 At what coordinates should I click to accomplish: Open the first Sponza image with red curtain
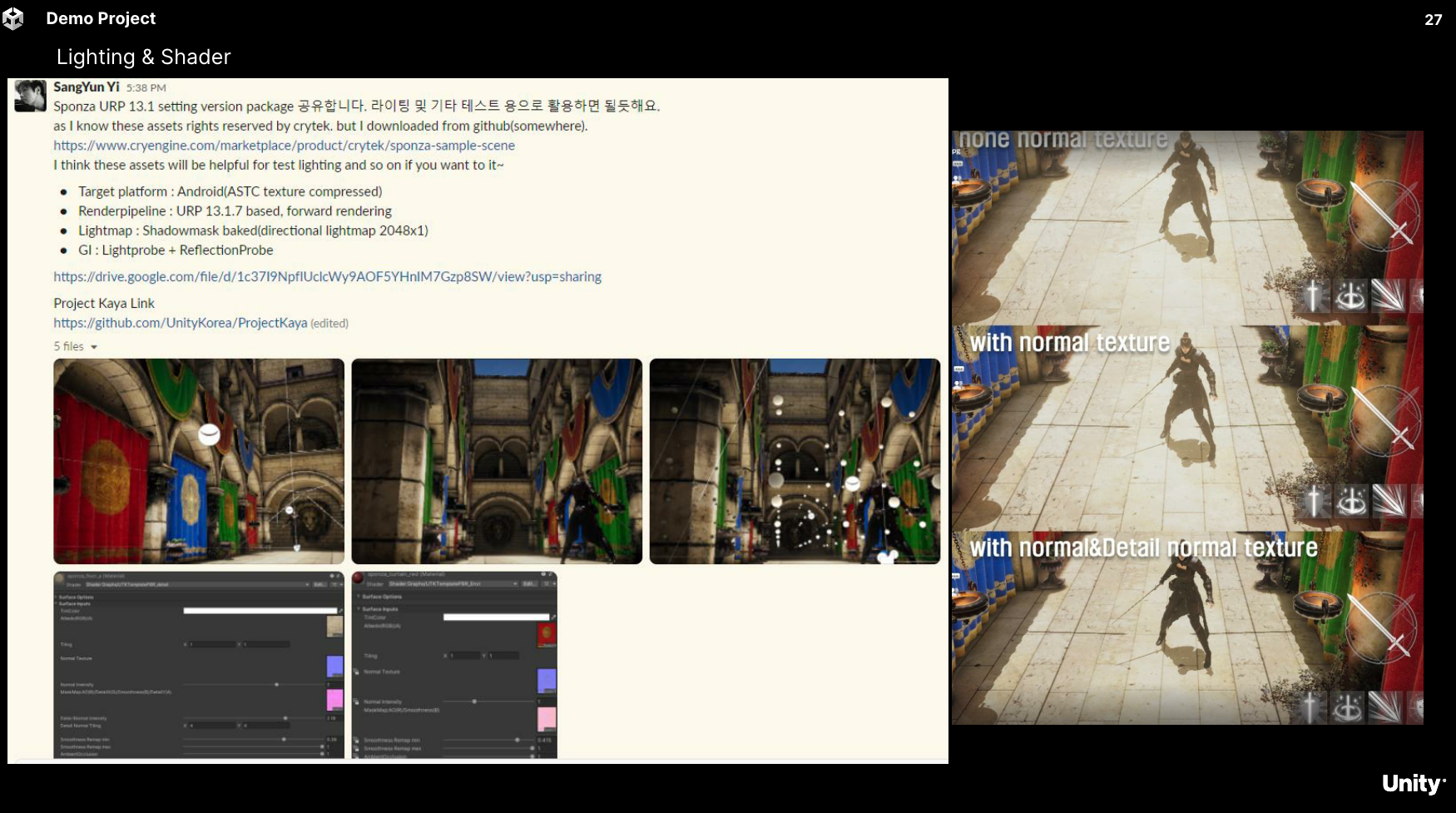tap(199, 461)
